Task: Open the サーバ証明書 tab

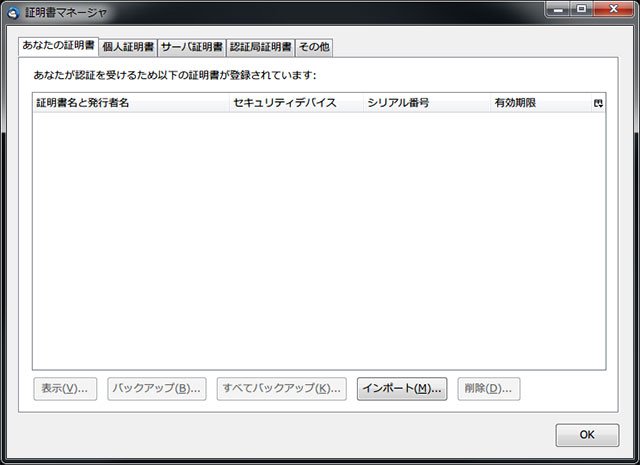Action: pyautogui.click(x=192, y=47)
